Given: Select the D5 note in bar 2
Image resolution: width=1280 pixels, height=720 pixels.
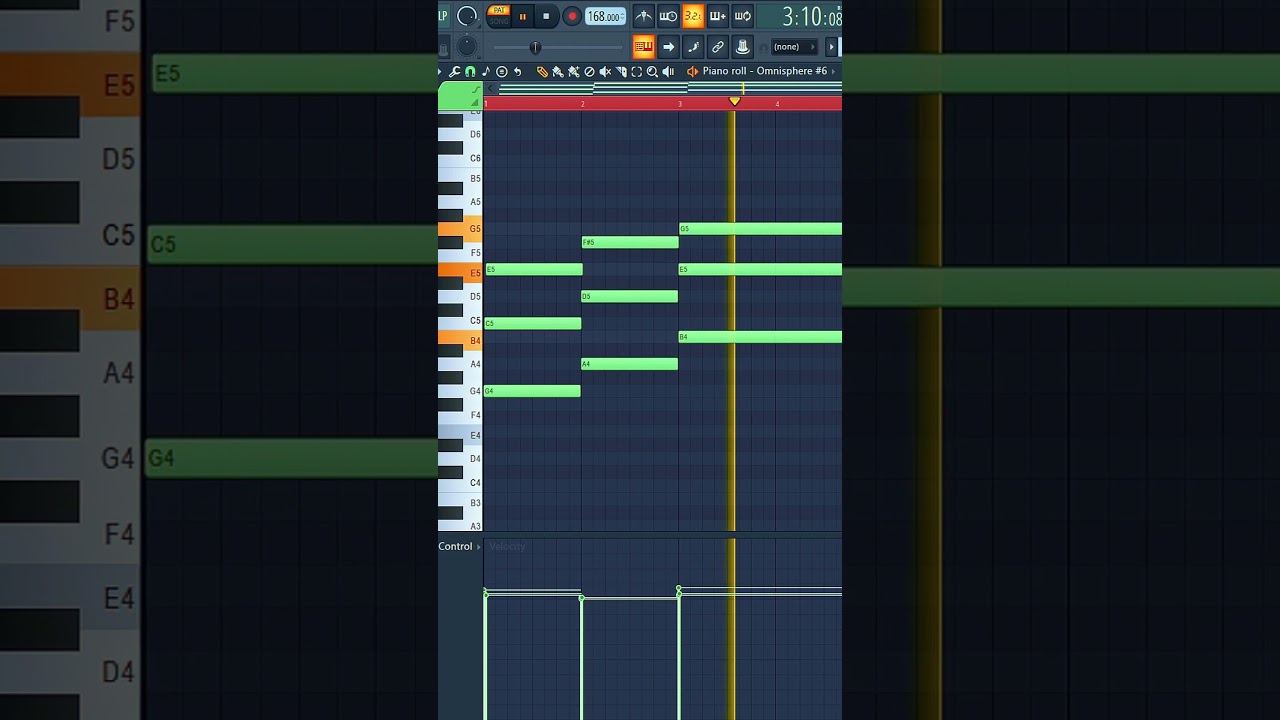Looking at the screenshot, I should (x=630, y=296).
